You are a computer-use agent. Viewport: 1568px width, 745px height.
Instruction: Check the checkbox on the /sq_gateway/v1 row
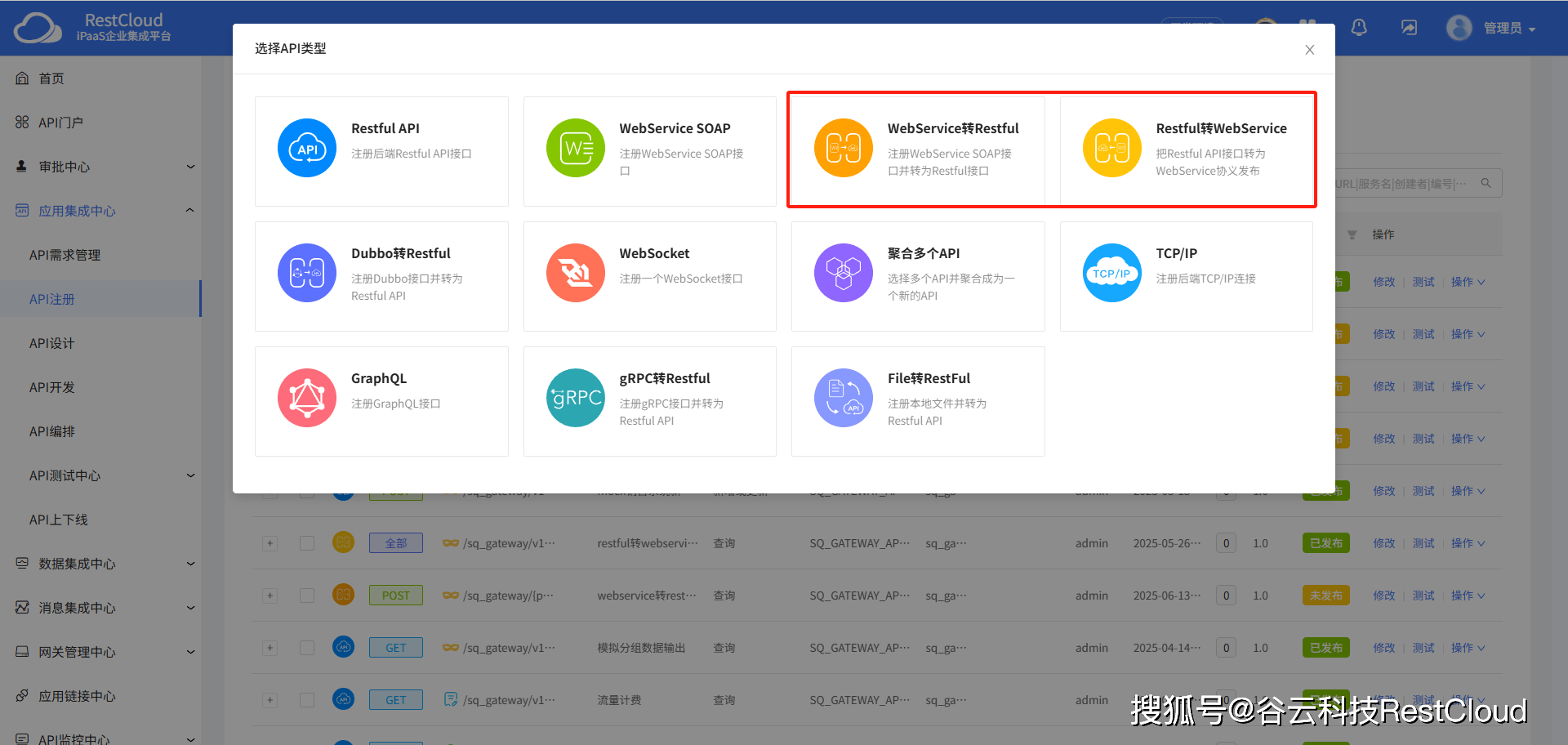click(x=307, y=542)
